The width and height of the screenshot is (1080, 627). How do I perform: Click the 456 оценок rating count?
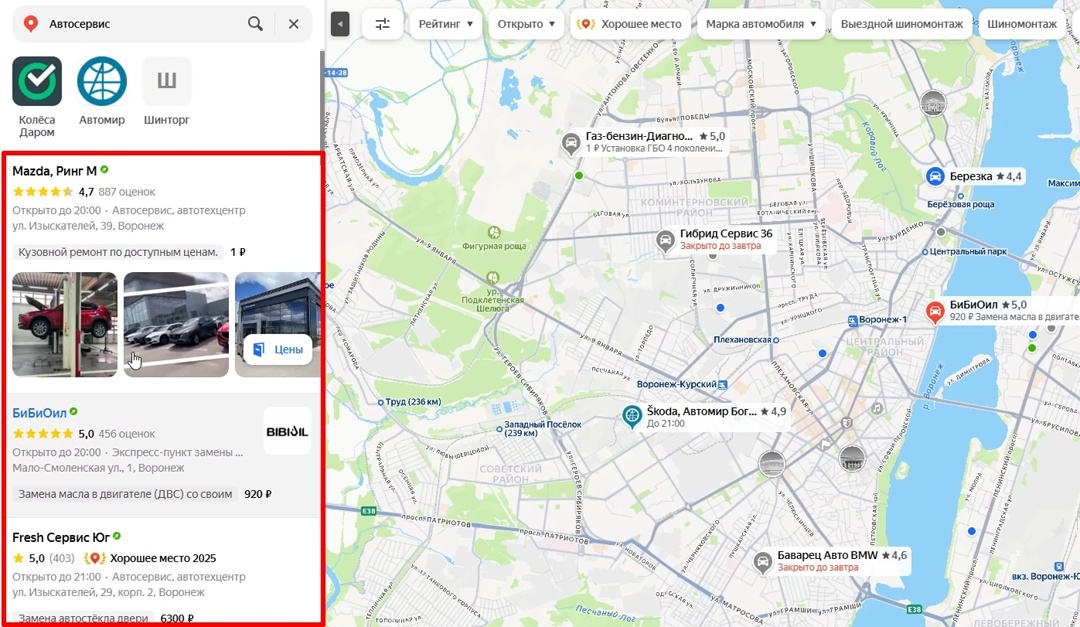[x=127, y=434]
